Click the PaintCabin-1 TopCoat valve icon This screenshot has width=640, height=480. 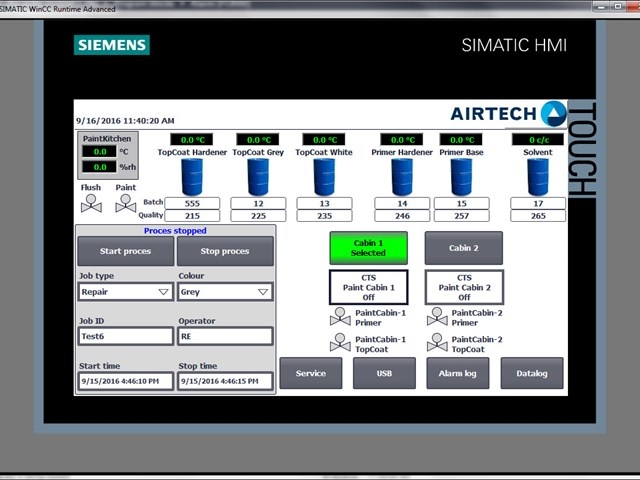click(x=340, y=343)
